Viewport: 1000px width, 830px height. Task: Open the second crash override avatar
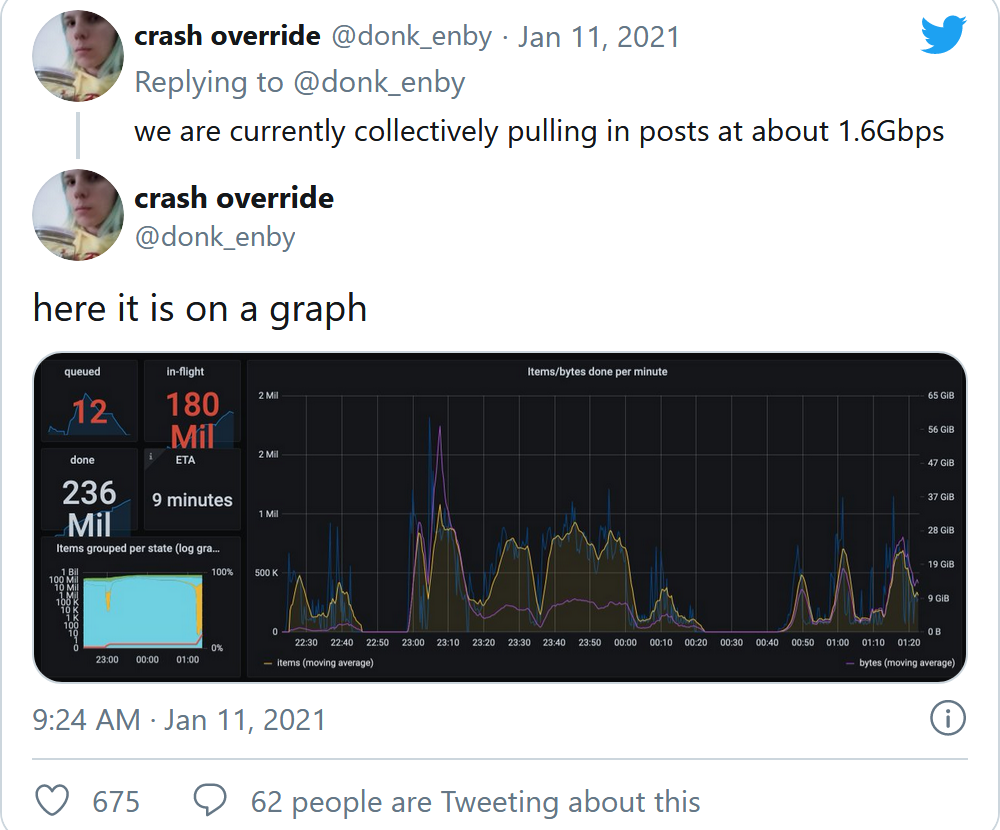click(x=78, y=215)
